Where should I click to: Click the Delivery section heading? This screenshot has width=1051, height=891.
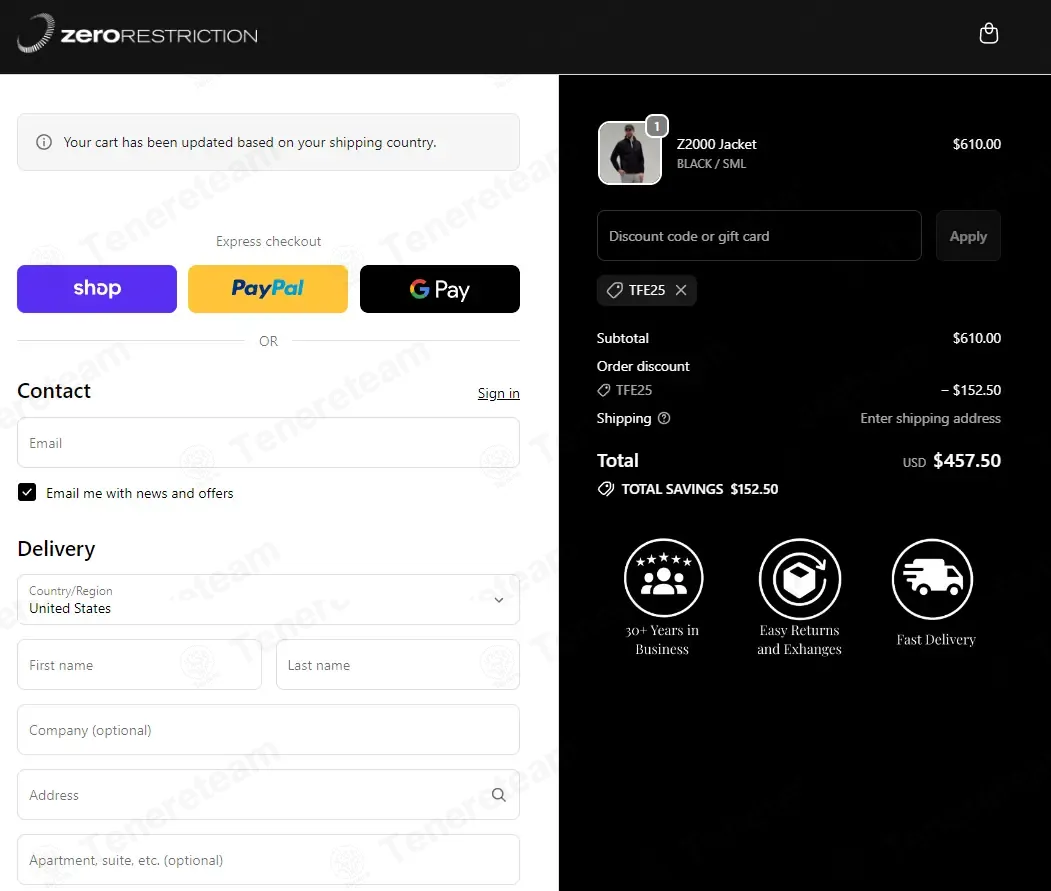point(56,548)
